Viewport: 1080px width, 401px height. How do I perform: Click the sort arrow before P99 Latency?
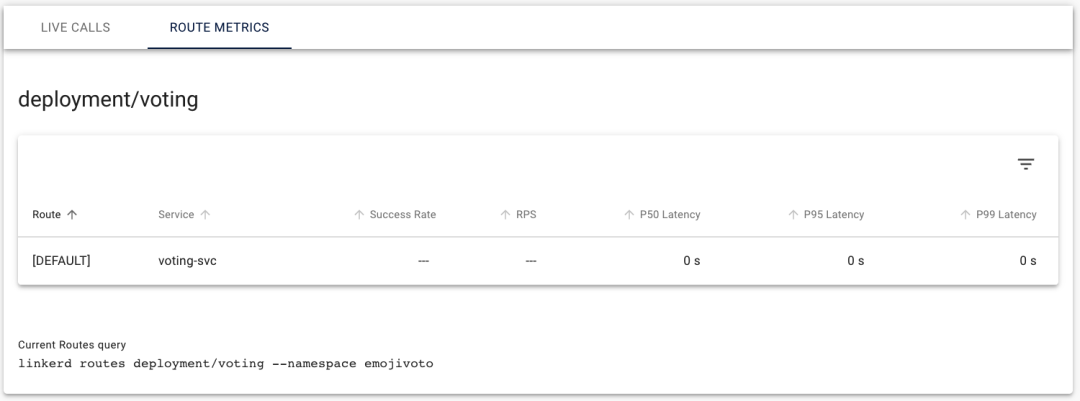pyautogui.click(x=965, y=214)
